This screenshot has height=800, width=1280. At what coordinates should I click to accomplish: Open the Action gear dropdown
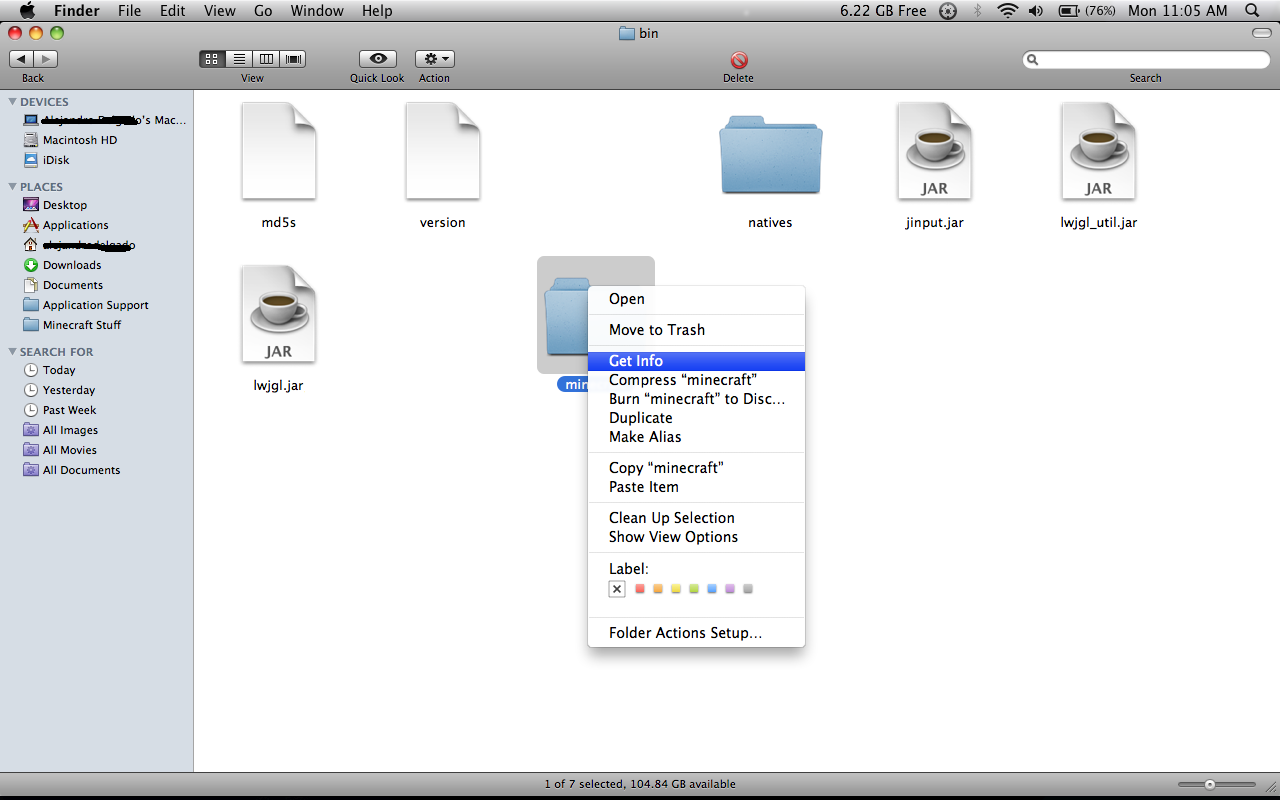(x=435, y=59)
